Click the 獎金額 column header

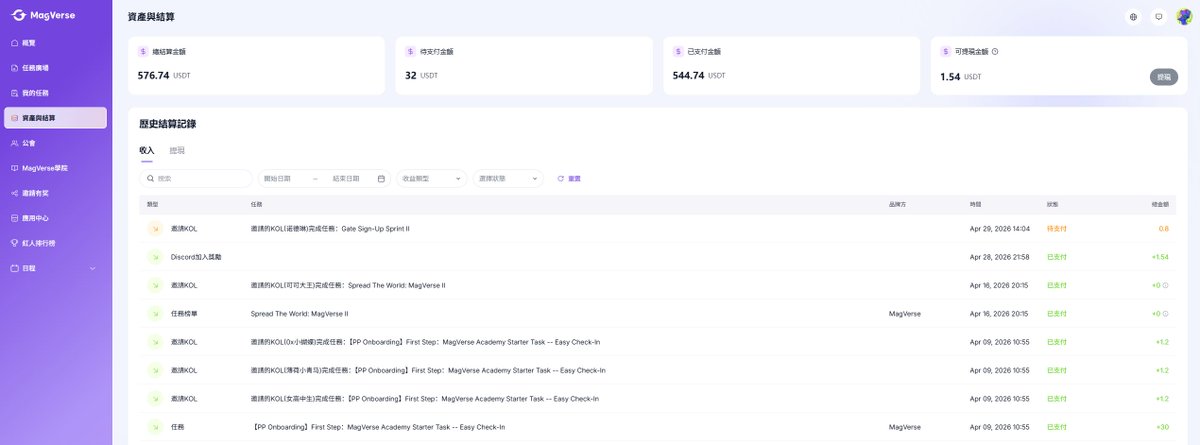coord(1160,203)
